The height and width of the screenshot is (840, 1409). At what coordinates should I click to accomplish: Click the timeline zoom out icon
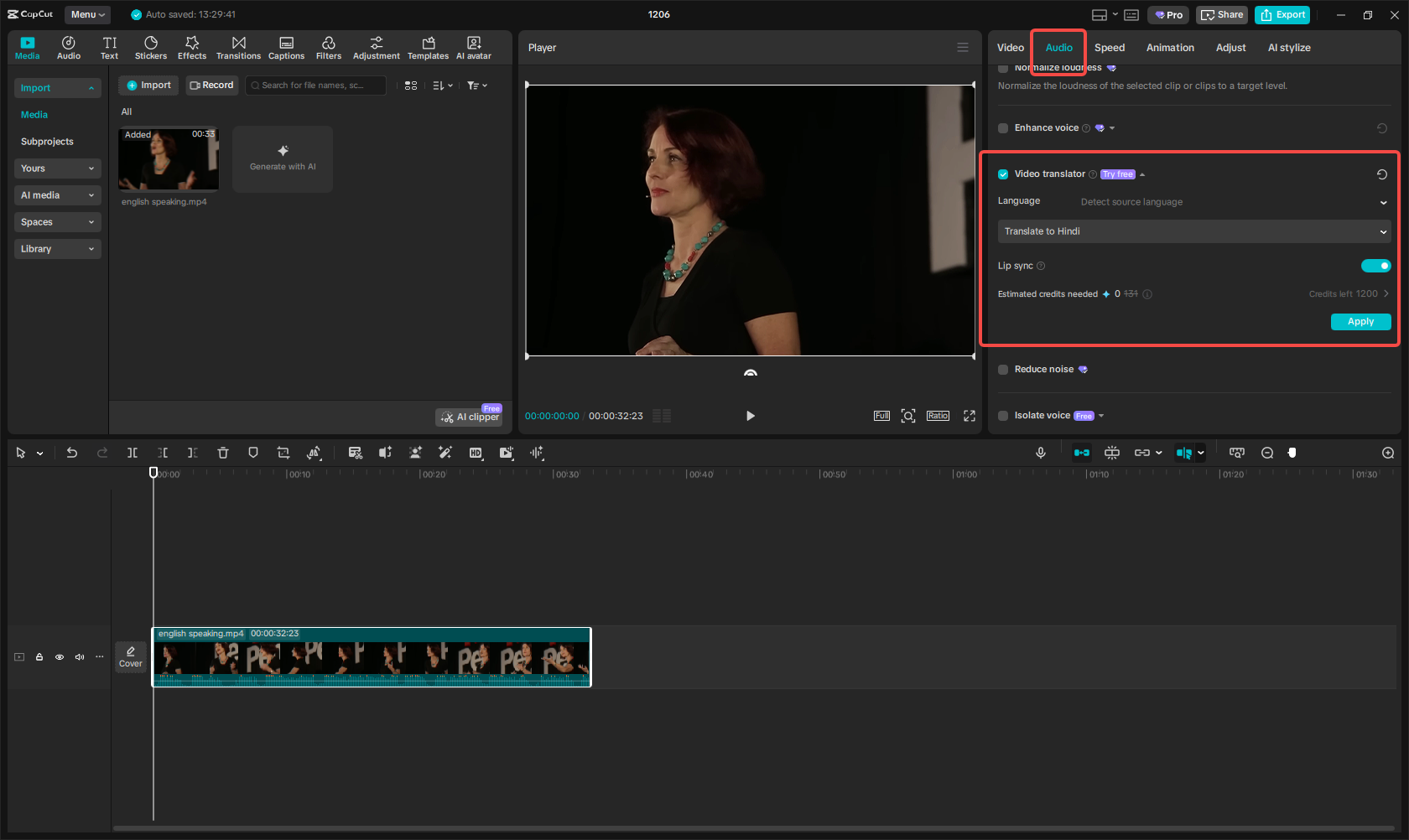coord(1267,453)
